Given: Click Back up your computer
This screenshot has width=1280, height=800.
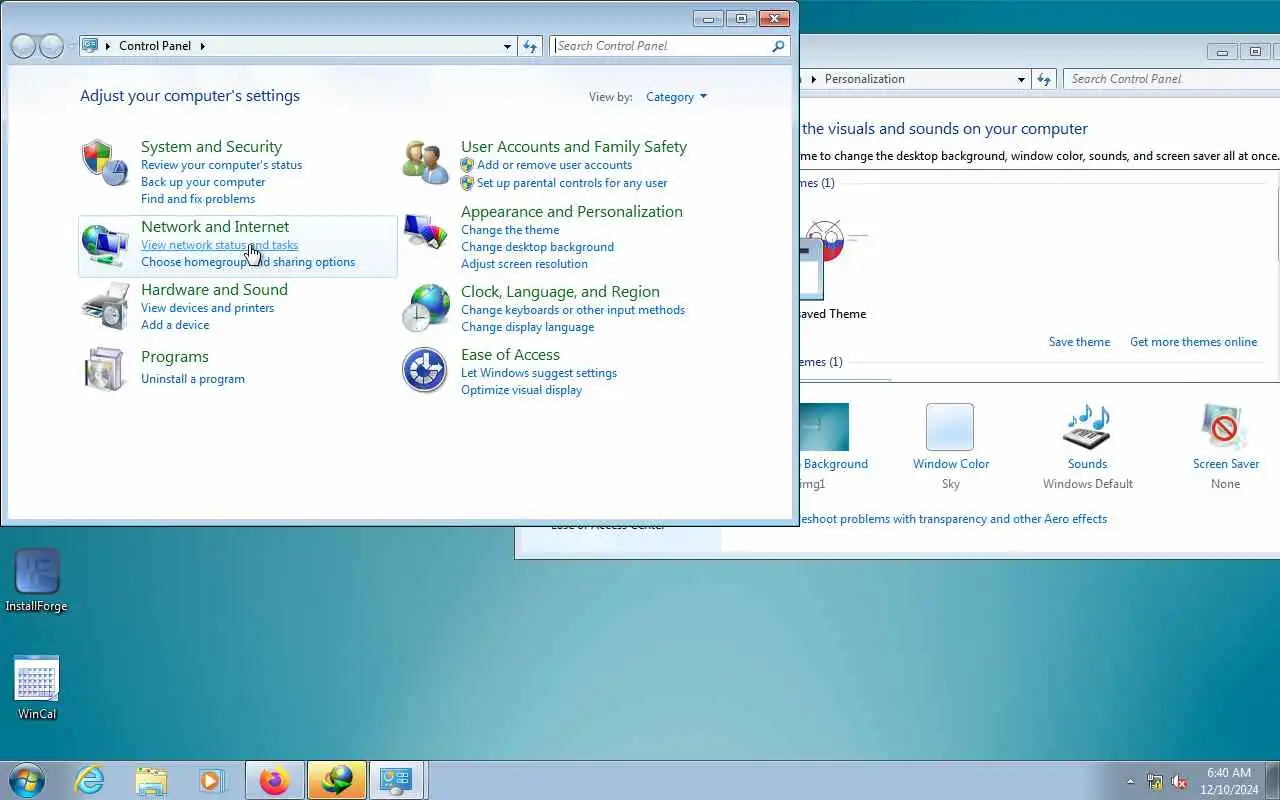Looking at the screenshot, I should coord(203,182).
